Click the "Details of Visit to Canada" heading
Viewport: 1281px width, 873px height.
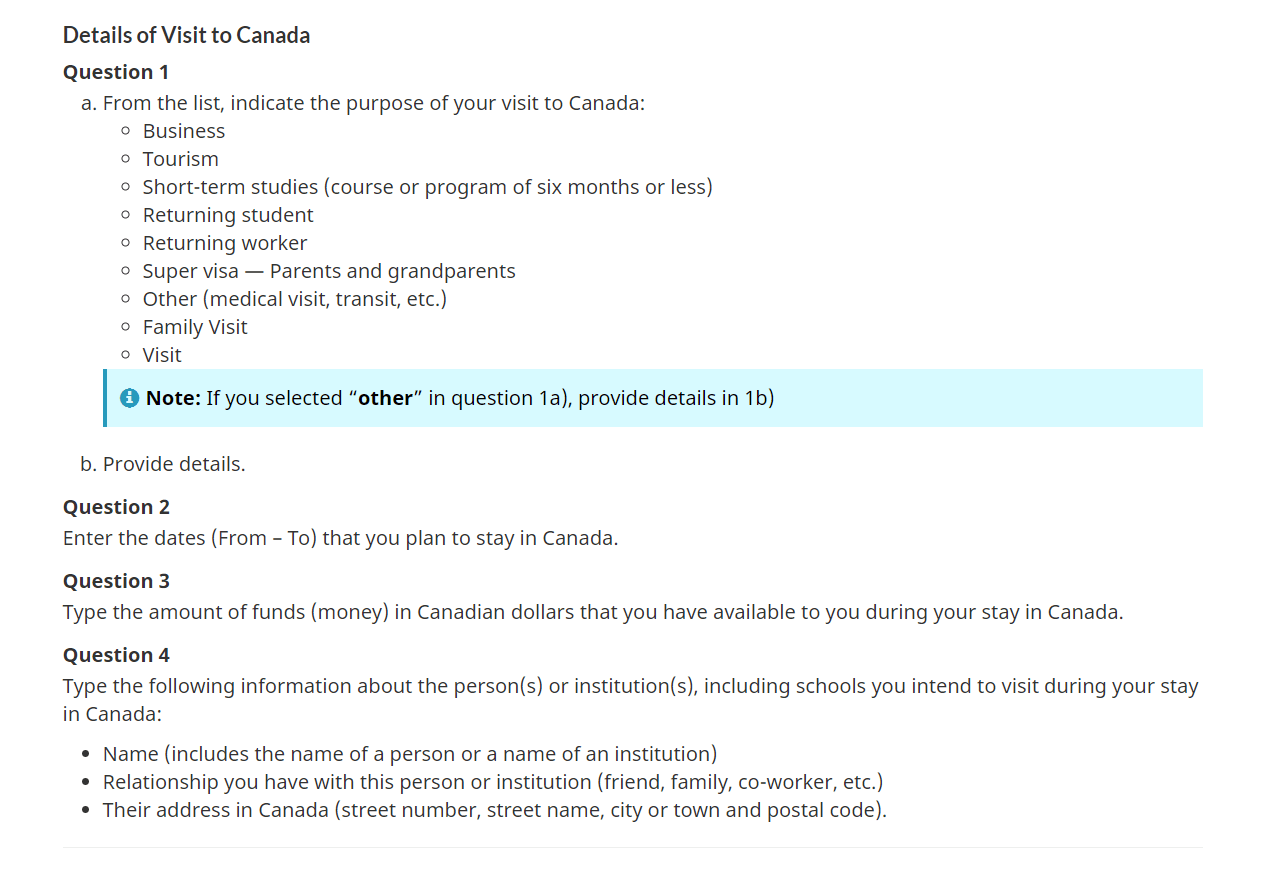(x=186, y=36)
